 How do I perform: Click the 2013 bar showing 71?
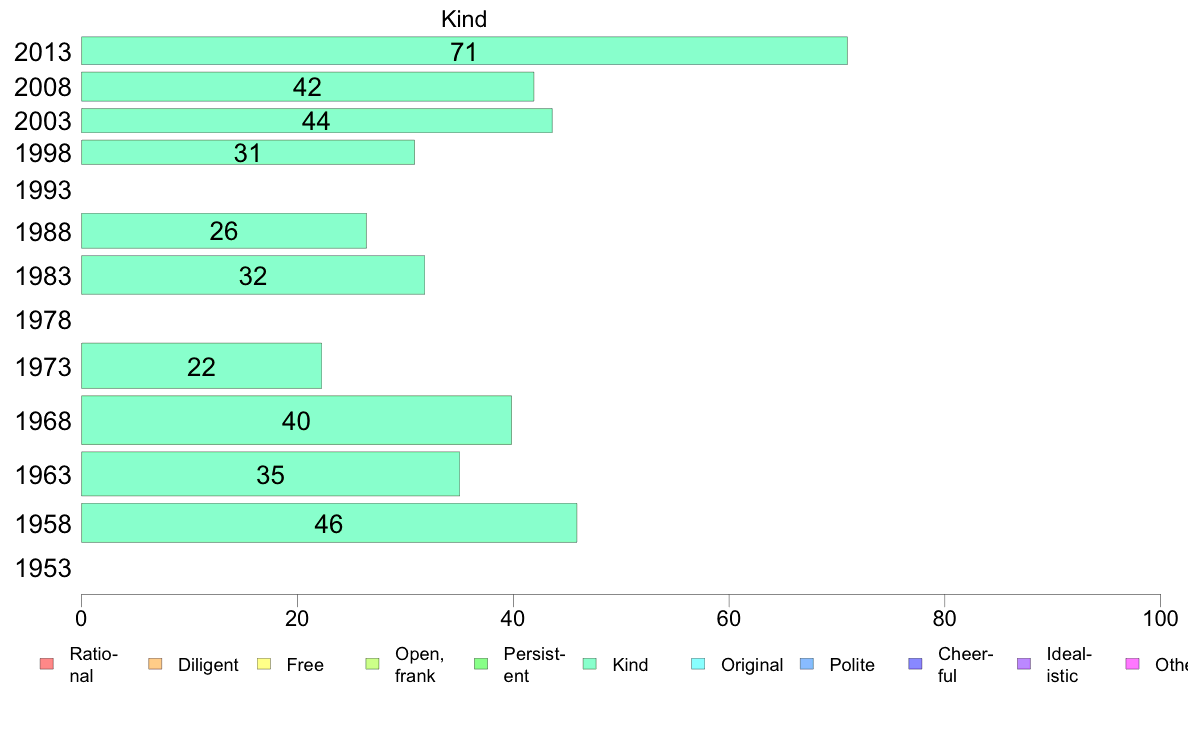tap(464, 51)
